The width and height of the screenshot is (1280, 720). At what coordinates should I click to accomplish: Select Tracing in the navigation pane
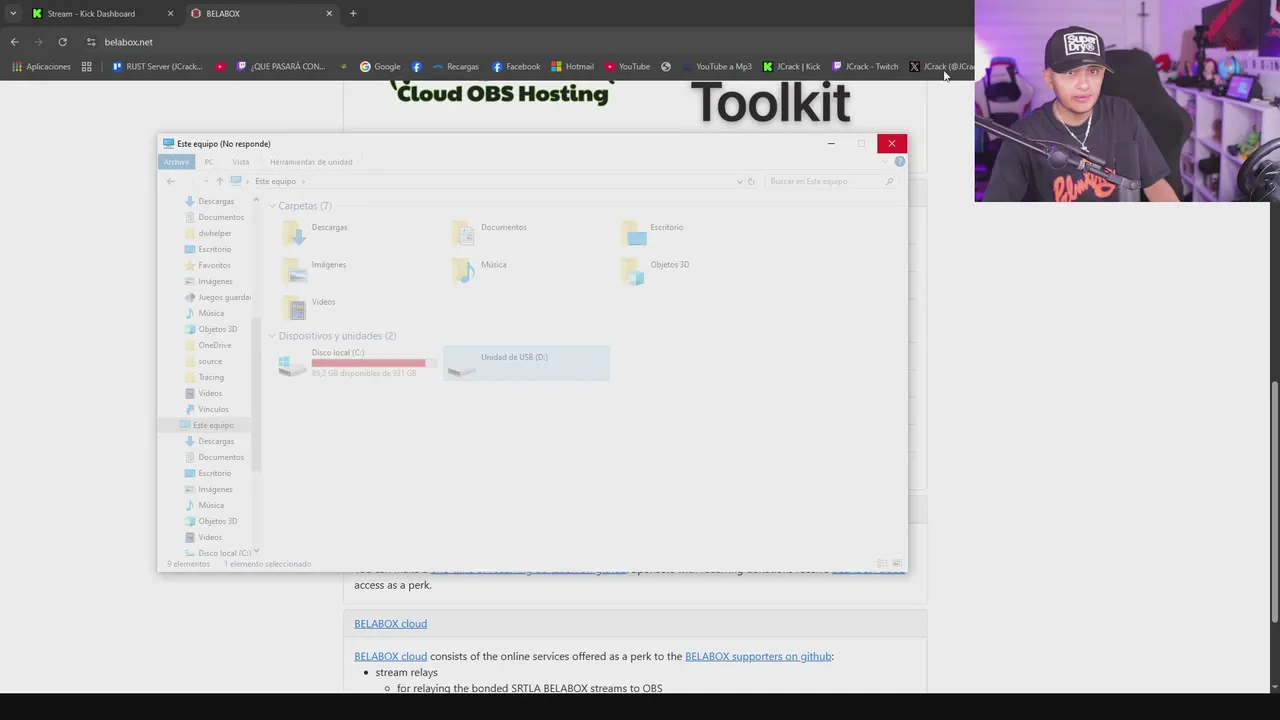pyautogui.click(x=211, y=377)
